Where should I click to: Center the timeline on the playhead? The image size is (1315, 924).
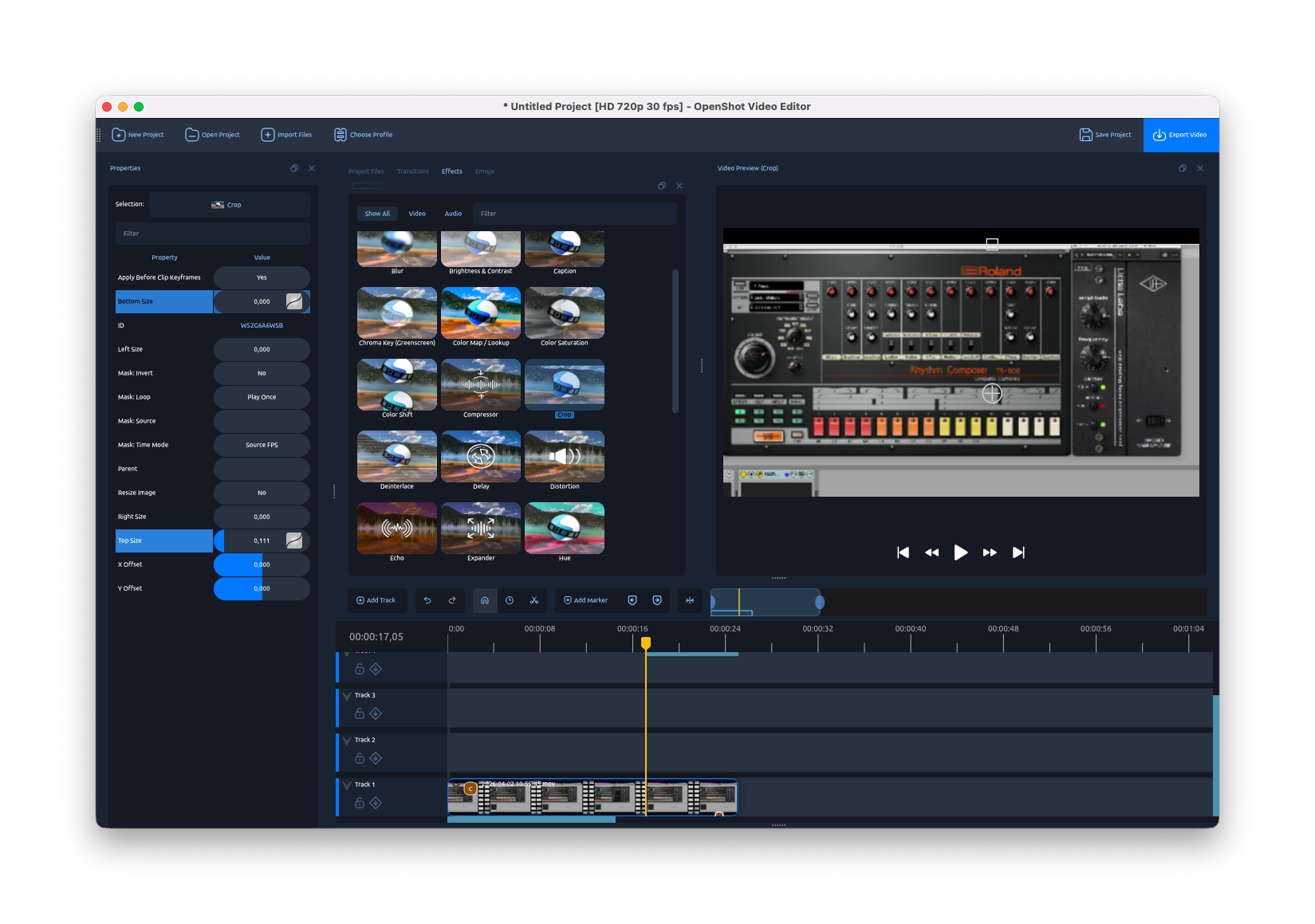(690, 600)
